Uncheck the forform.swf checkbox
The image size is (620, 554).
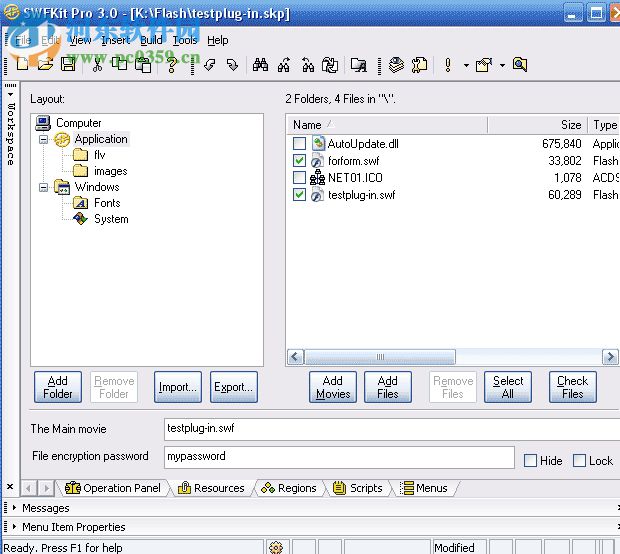click(299, 161)
